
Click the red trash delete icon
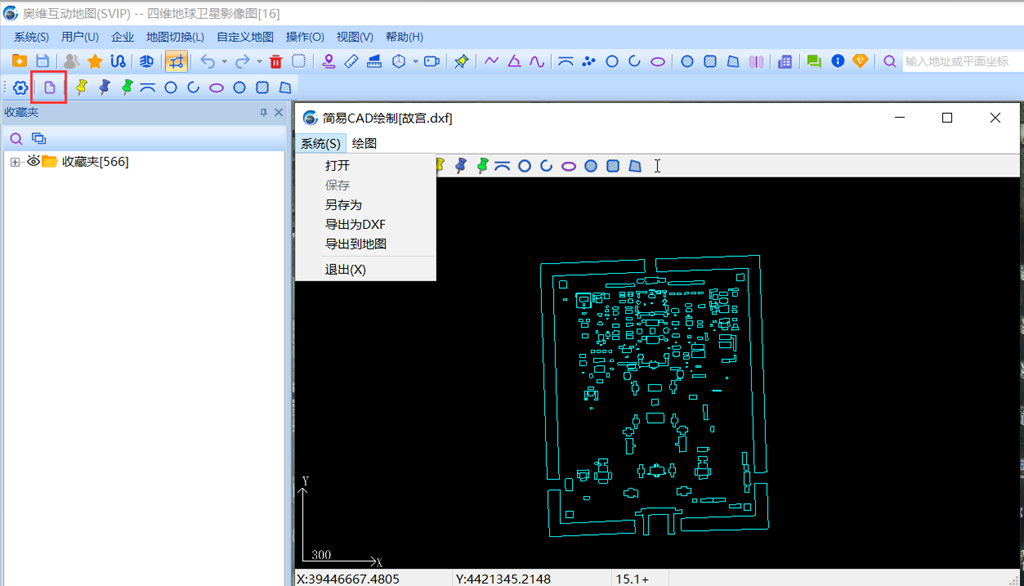(276, 61)
